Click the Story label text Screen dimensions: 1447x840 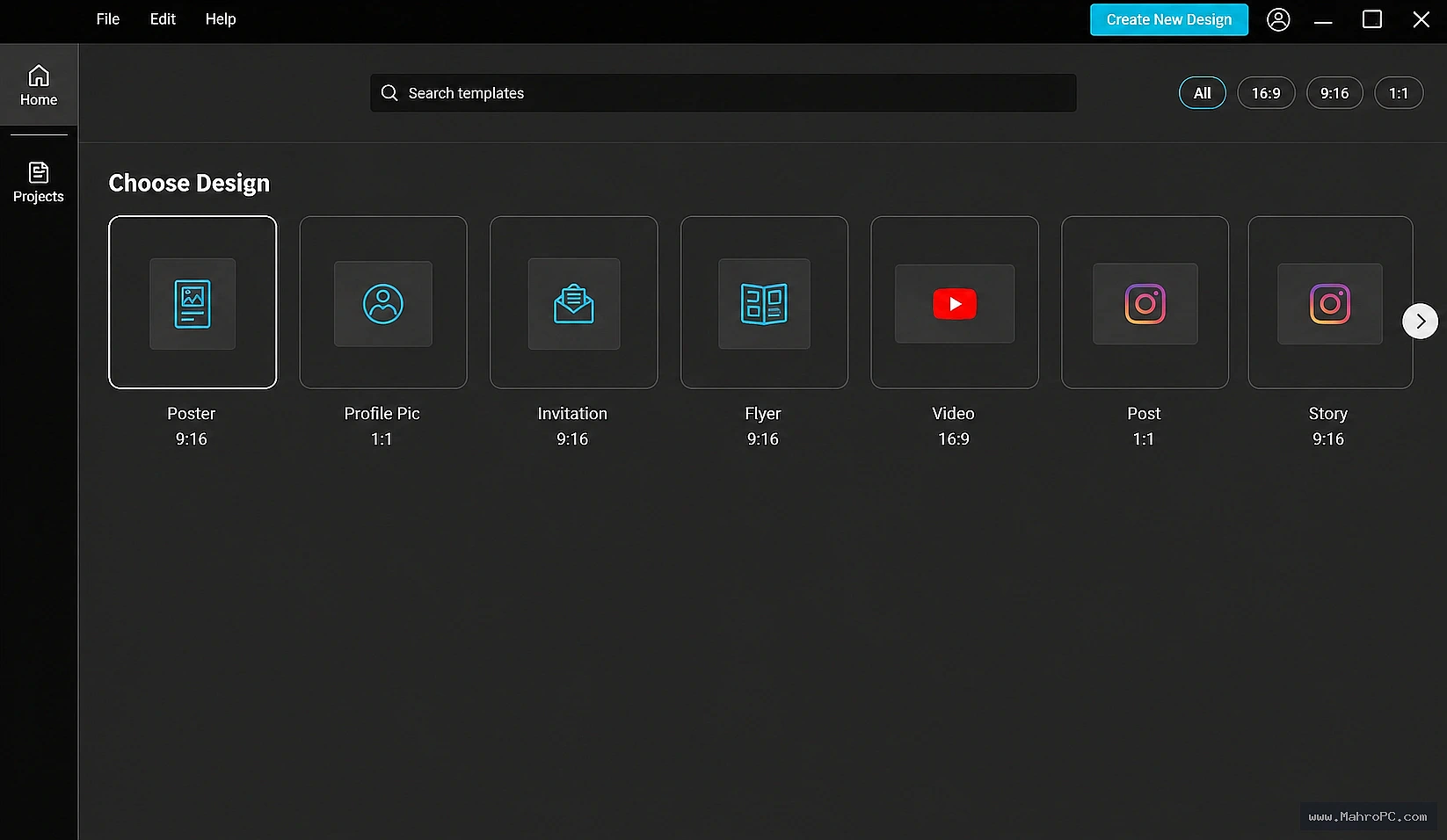[1328, 414]
